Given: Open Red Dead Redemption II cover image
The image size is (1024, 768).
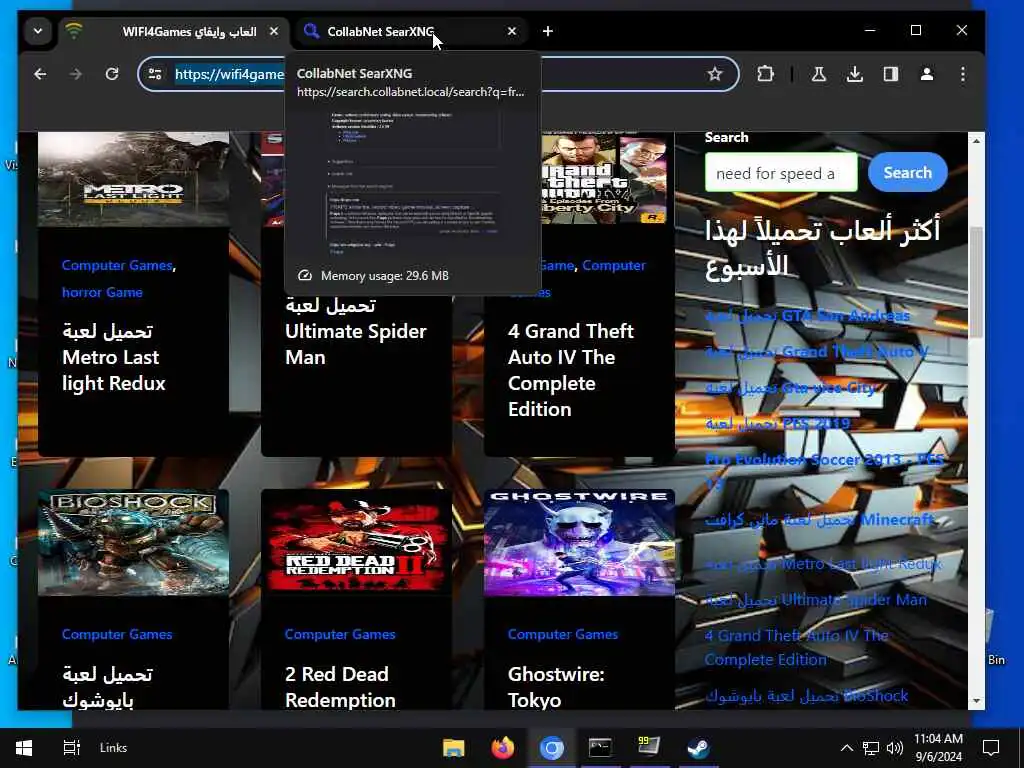Looking at the screenshot, I should coord(357,542).
